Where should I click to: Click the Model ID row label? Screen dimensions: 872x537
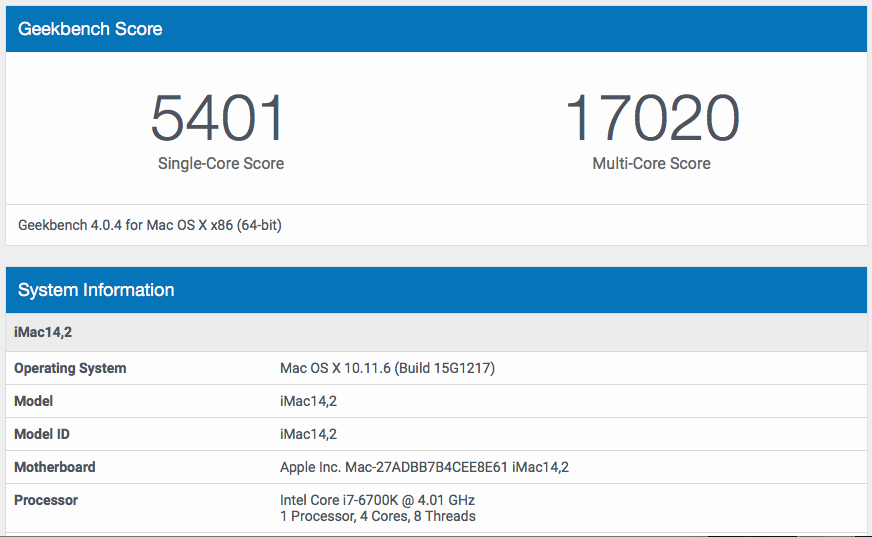(42, 434)
